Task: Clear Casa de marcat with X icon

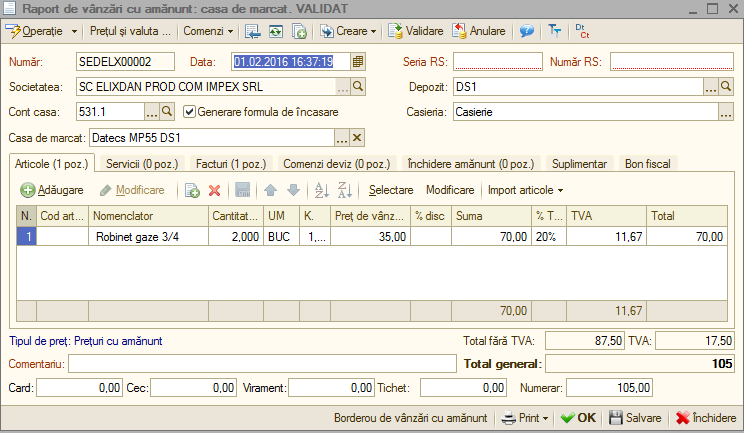Action: pos(357,138)
